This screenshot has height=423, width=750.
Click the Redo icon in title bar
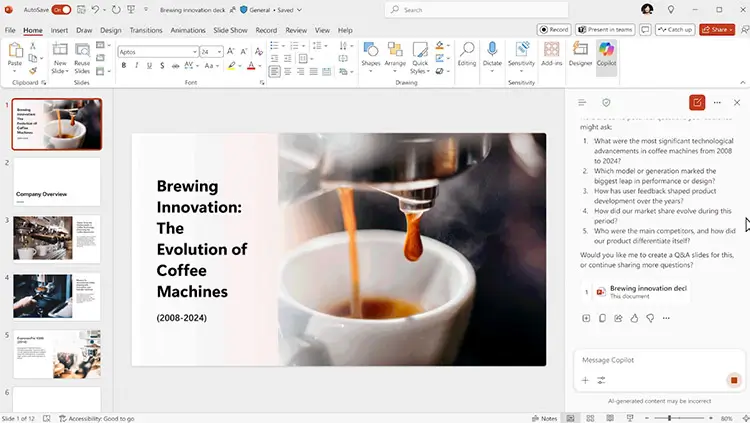(x=116, y=10)
